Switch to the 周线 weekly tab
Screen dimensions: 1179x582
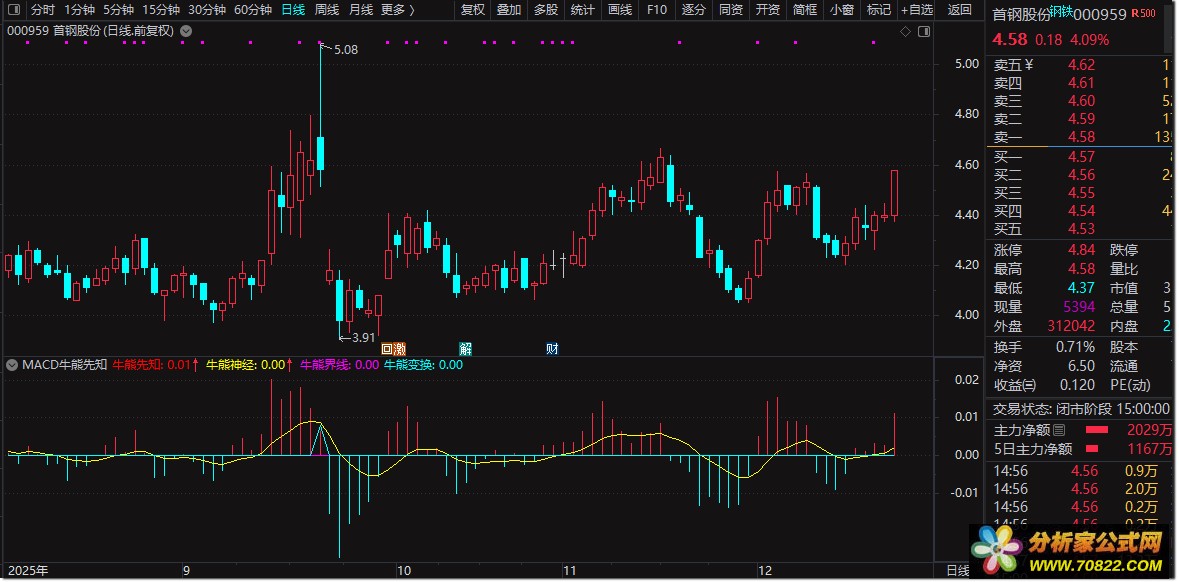pyautogui.click(x=327, y=10)
